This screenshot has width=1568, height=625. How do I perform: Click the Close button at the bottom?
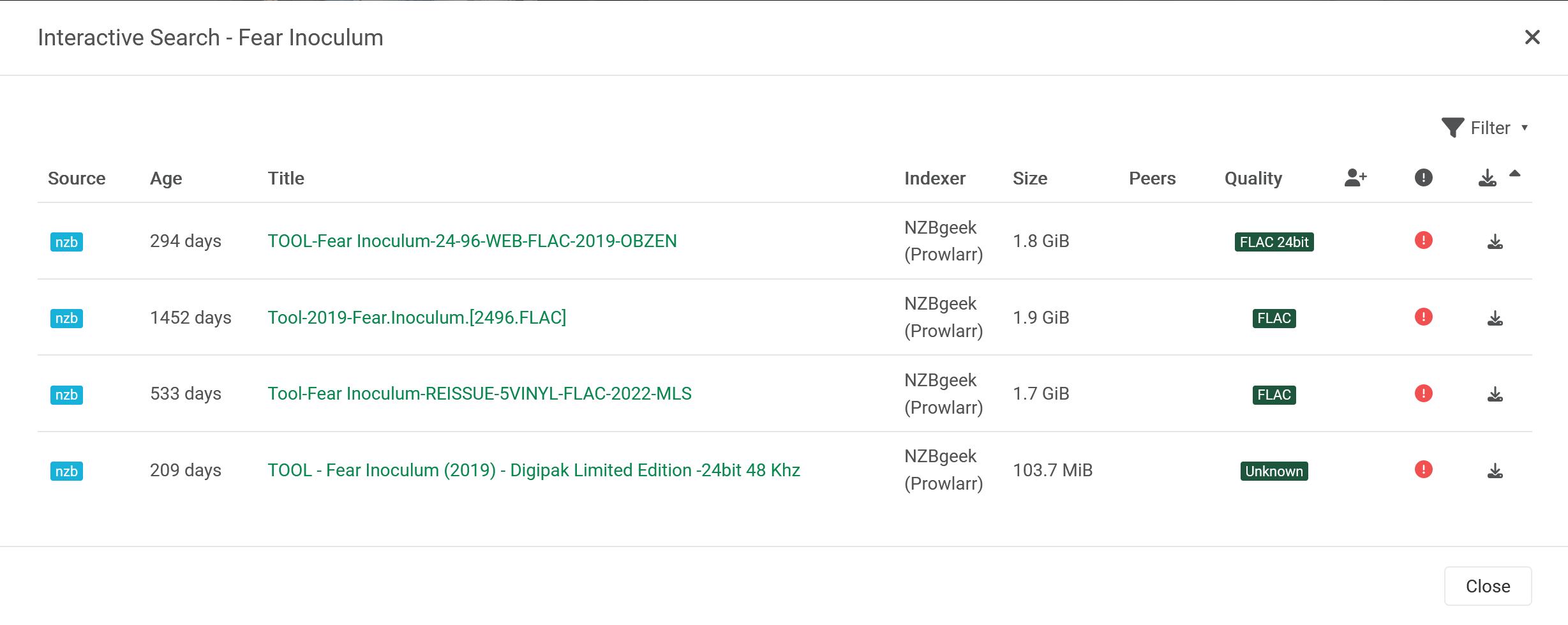(x=1488, y=585)
